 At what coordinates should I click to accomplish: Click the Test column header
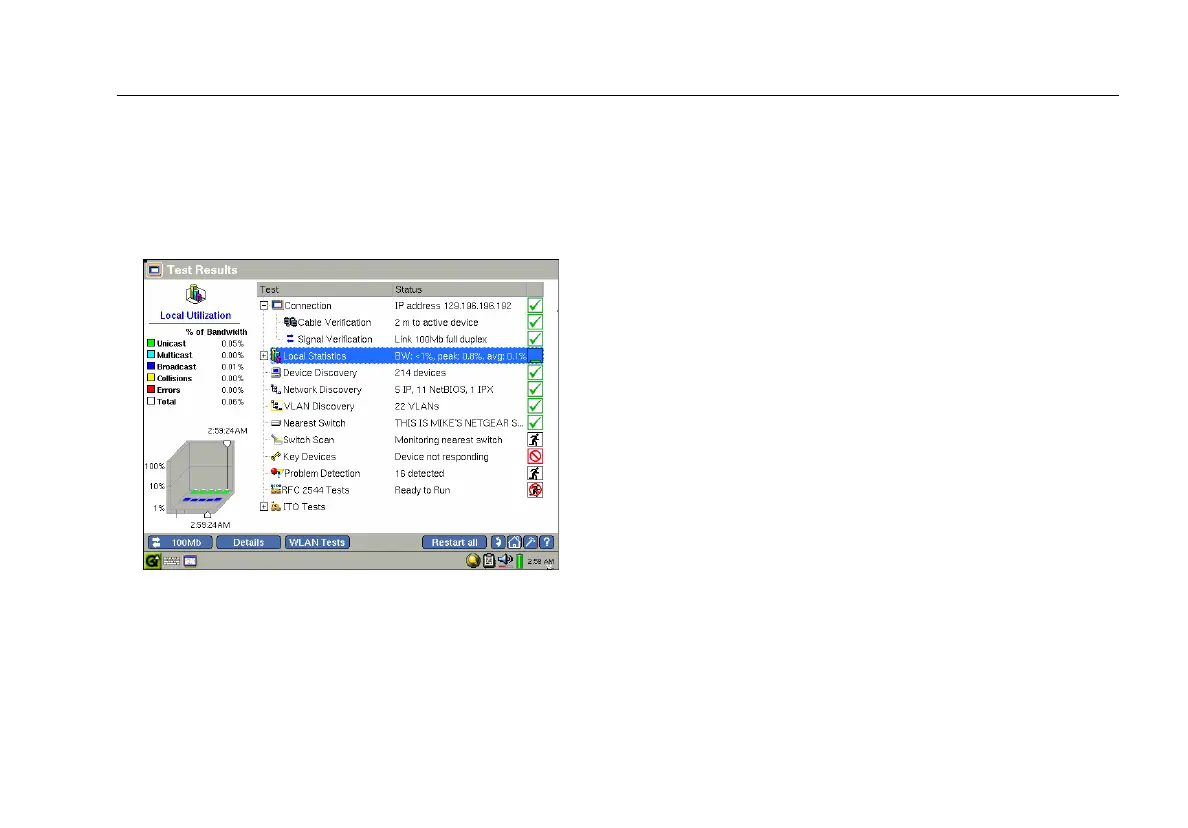click(x=325, y=289)
